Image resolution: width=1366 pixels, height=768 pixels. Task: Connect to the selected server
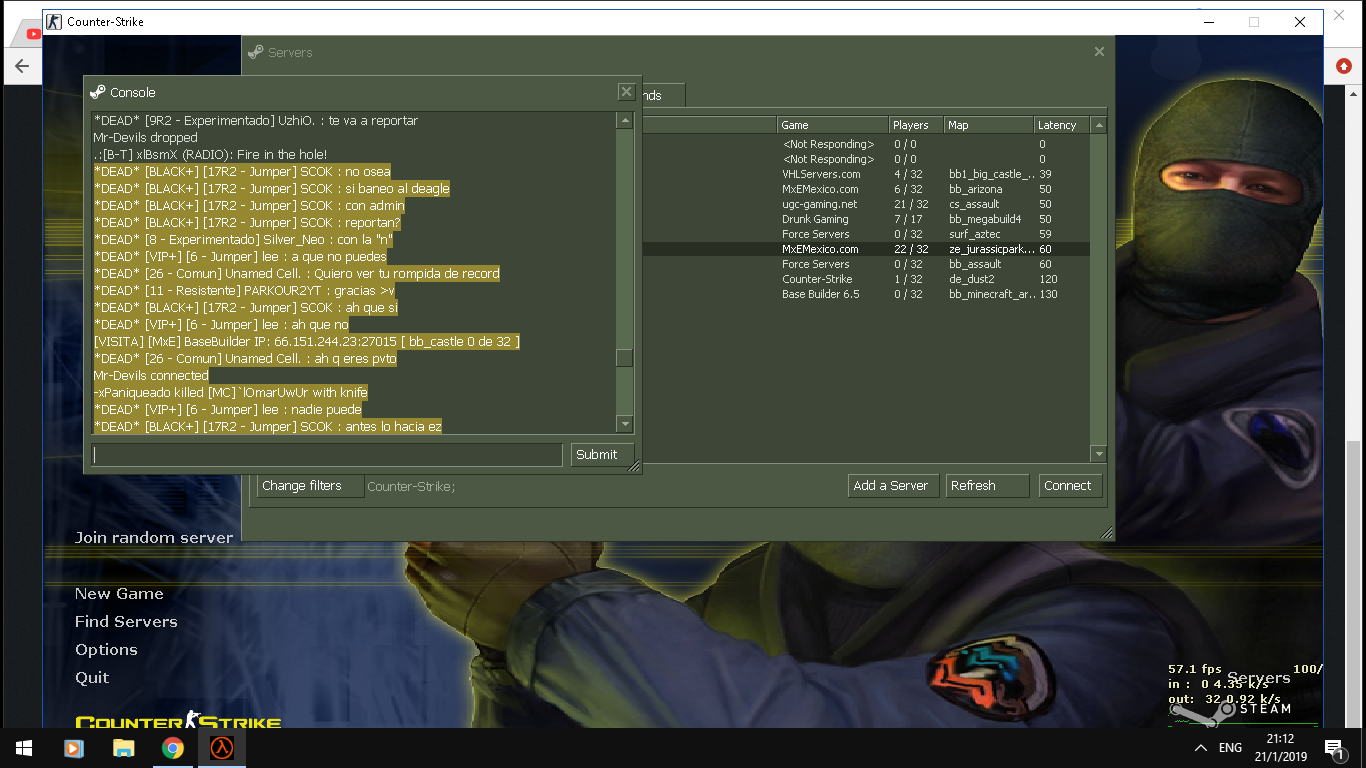[1071, 486]
